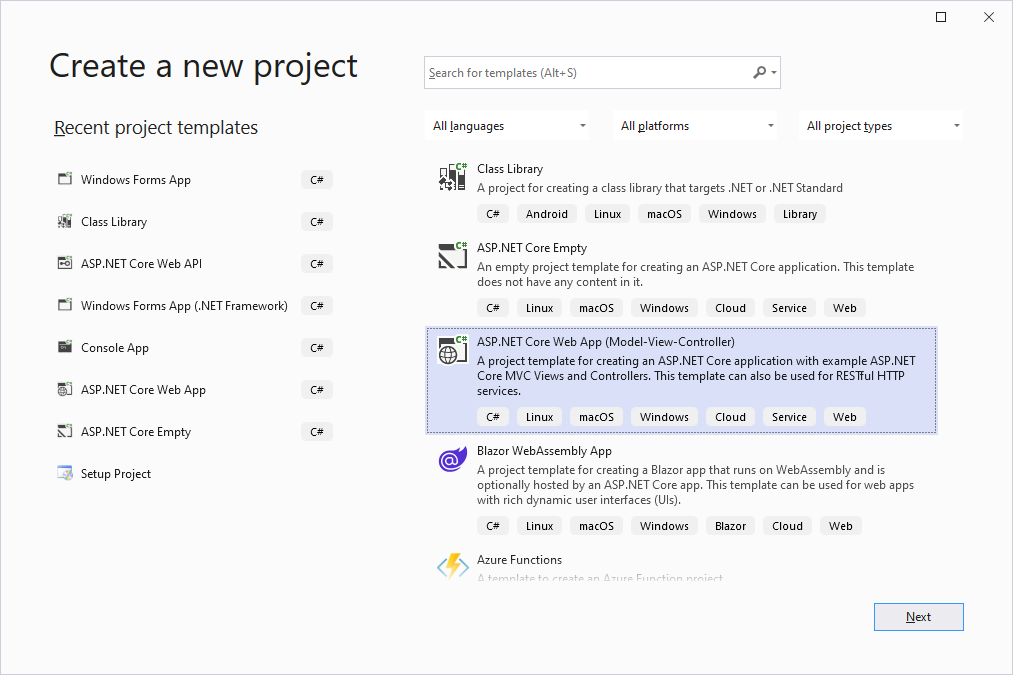The image size is (1013, 675).
Task: Click the ASP.NET Core Web API icon
Action: [x=65, y=263]
